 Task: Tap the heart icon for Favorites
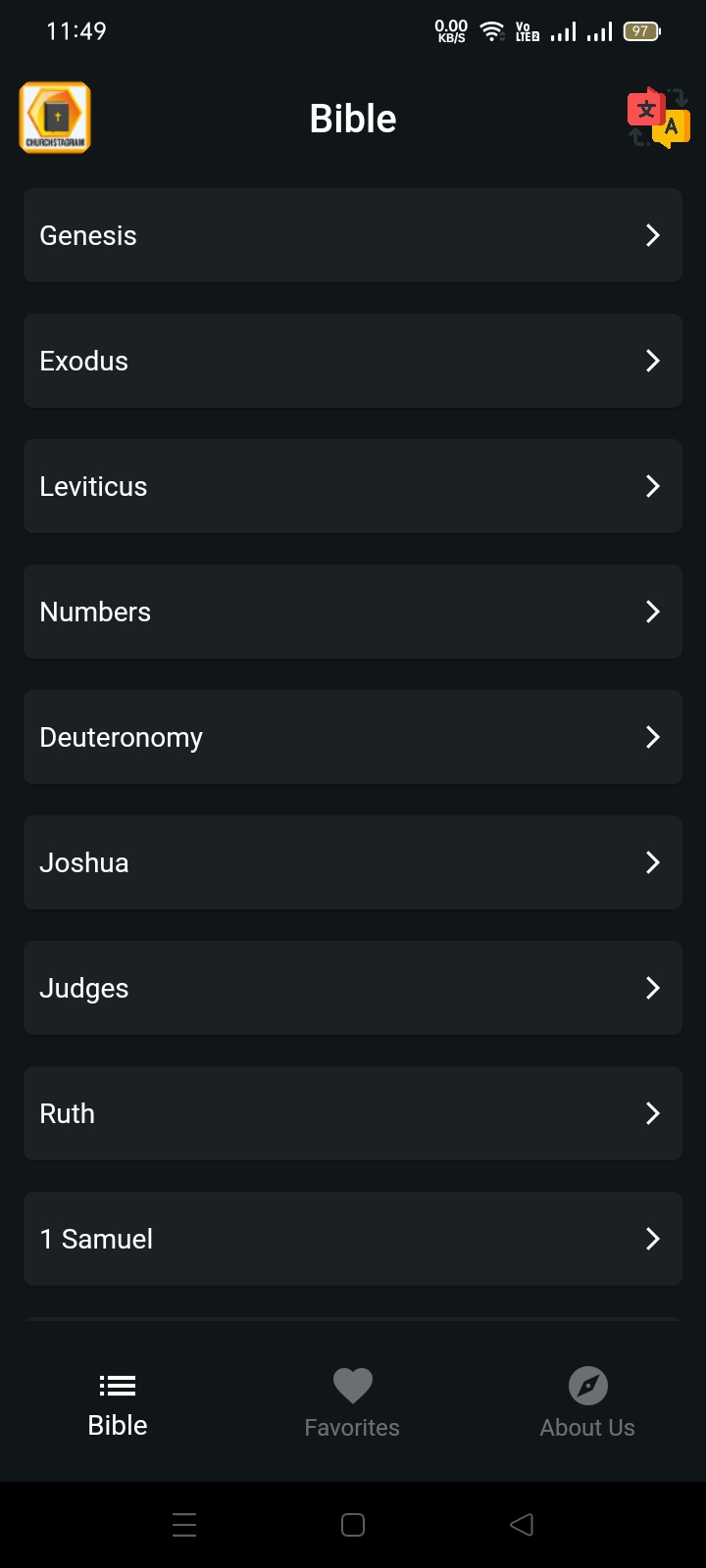point(352,1385)
